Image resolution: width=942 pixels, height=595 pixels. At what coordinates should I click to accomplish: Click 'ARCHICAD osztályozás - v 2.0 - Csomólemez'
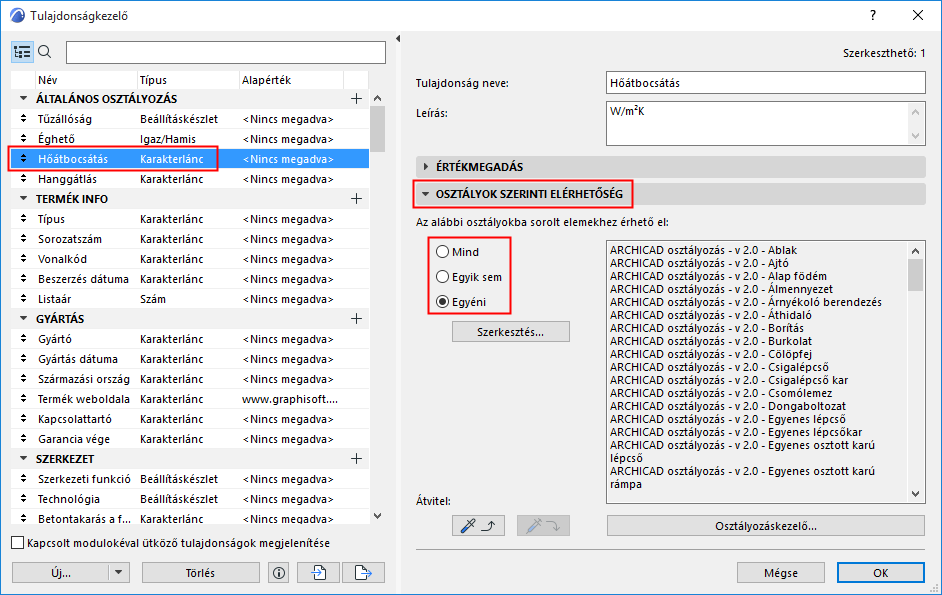click(721, 393)
